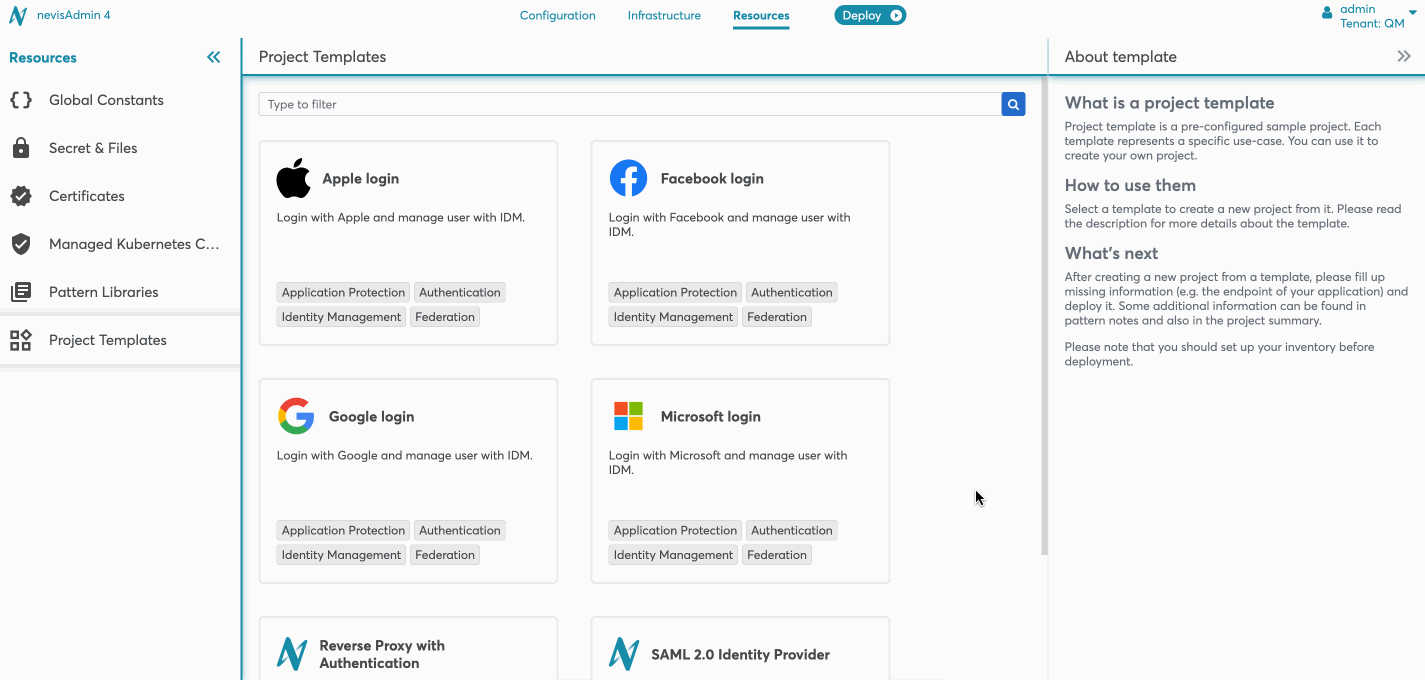Collapse the About template panel
Screen dimensions: 1425x680
1404,57
